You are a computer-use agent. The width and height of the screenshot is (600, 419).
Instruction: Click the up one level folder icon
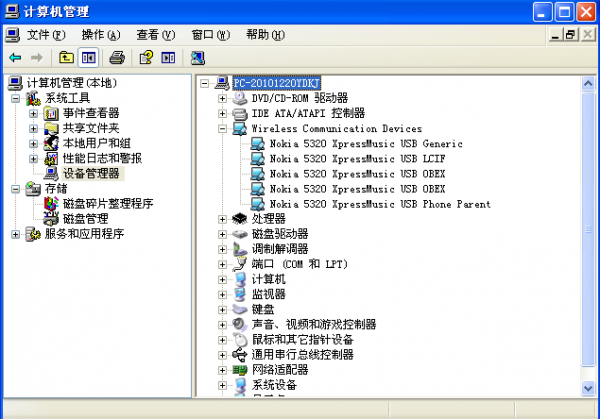click(x=67, y=57)
